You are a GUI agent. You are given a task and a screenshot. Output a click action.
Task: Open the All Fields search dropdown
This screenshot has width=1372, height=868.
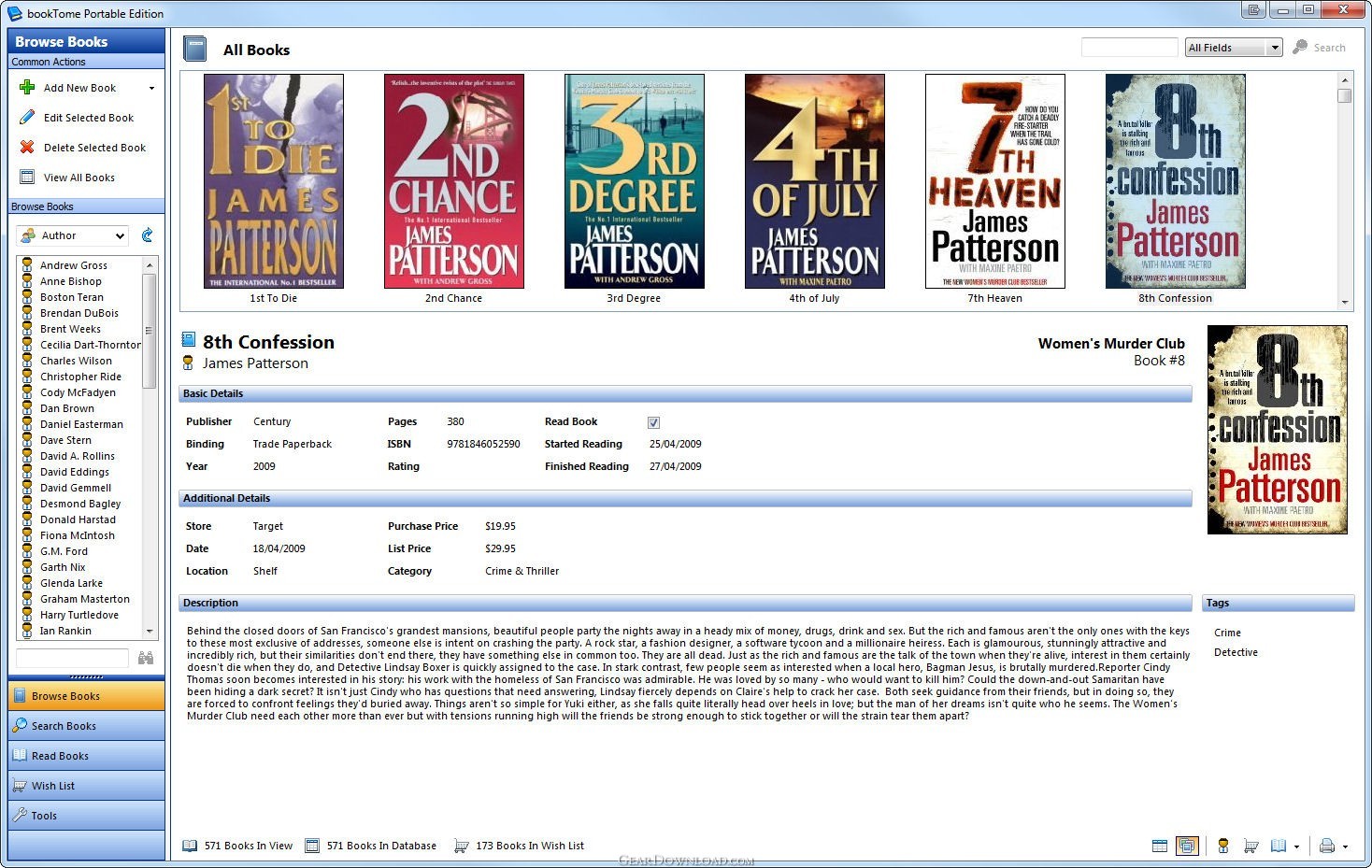(1234, 48)
